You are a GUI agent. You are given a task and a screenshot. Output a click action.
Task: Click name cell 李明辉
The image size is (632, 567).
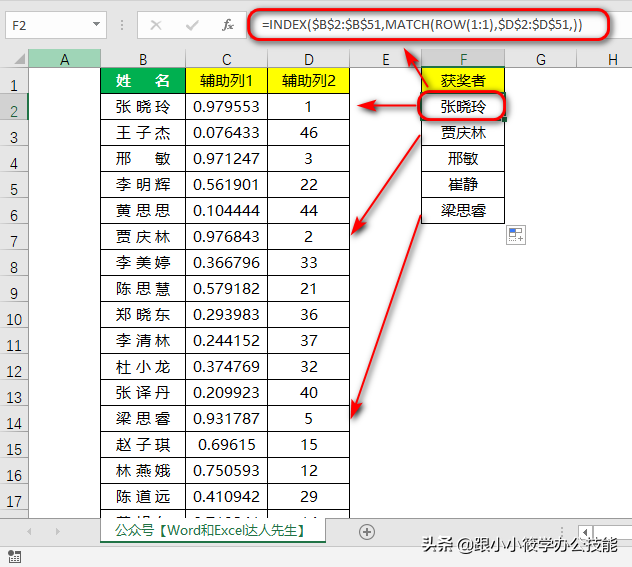[143, 185]
